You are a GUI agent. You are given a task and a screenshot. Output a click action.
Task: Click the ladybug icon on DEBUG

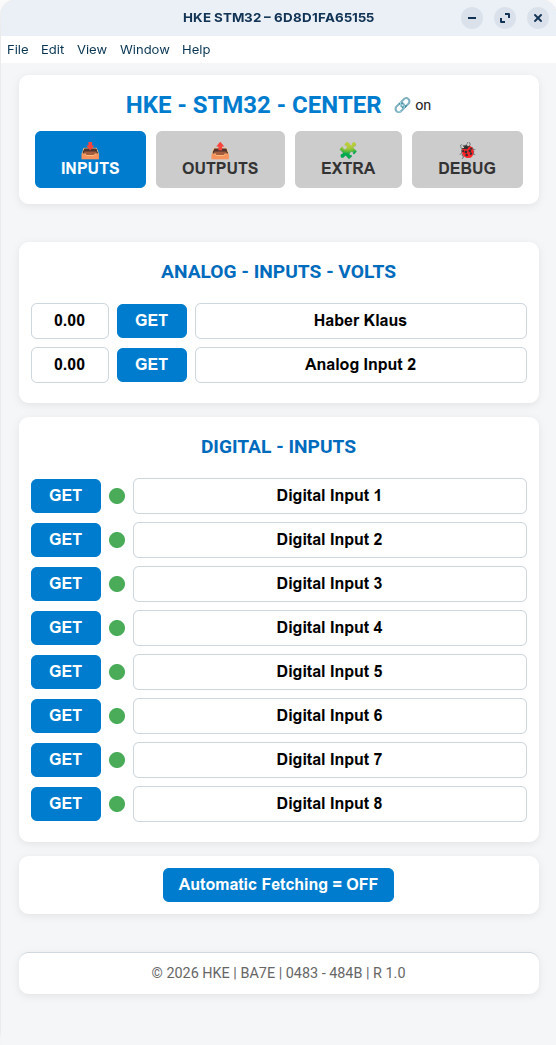tap(467, 151)
